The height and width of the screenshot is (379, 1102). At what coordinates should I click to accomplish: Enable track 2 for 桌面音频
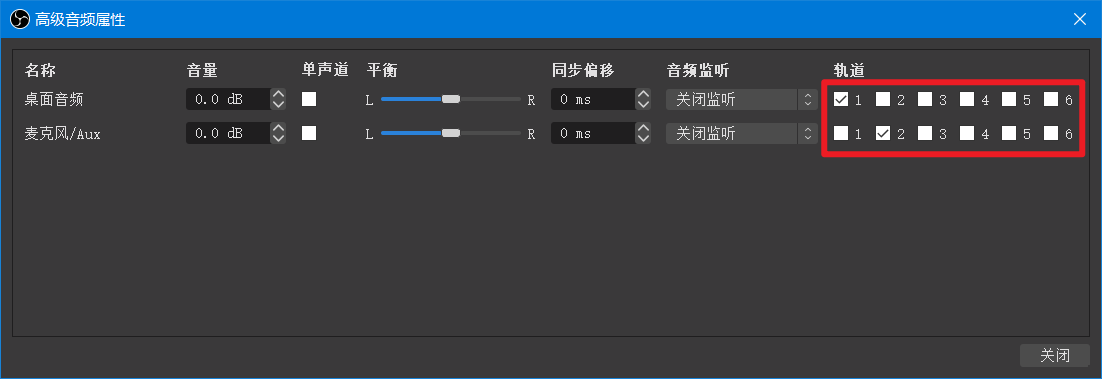883,99
